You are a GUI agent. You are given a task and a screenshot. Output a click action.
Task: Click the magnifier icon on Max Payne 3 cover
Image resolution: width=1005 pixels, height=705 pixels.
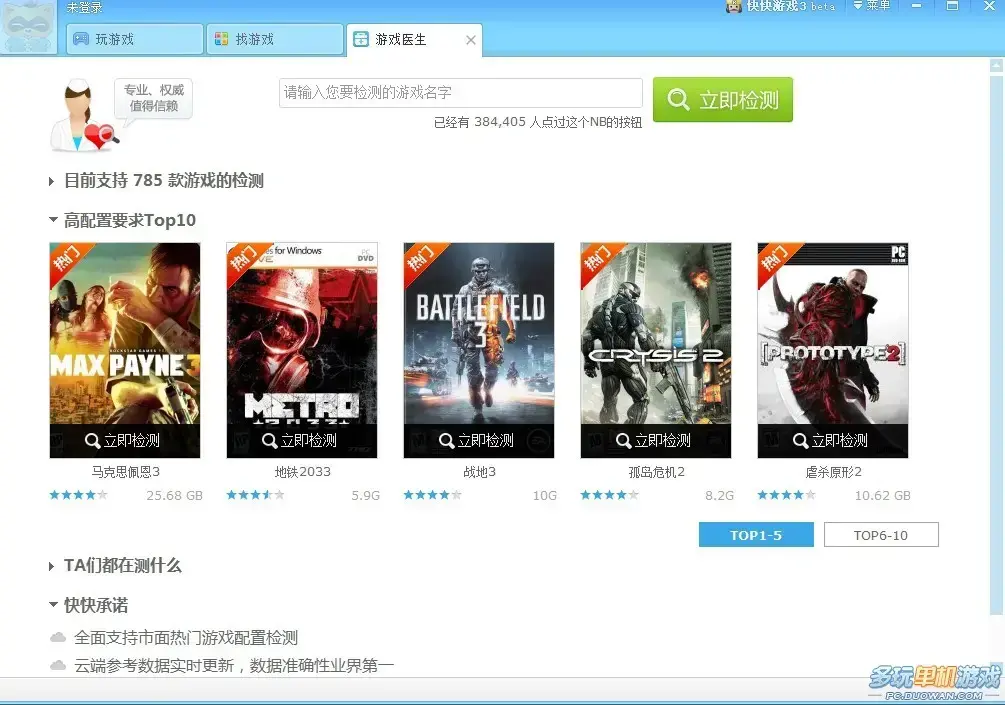92,440
